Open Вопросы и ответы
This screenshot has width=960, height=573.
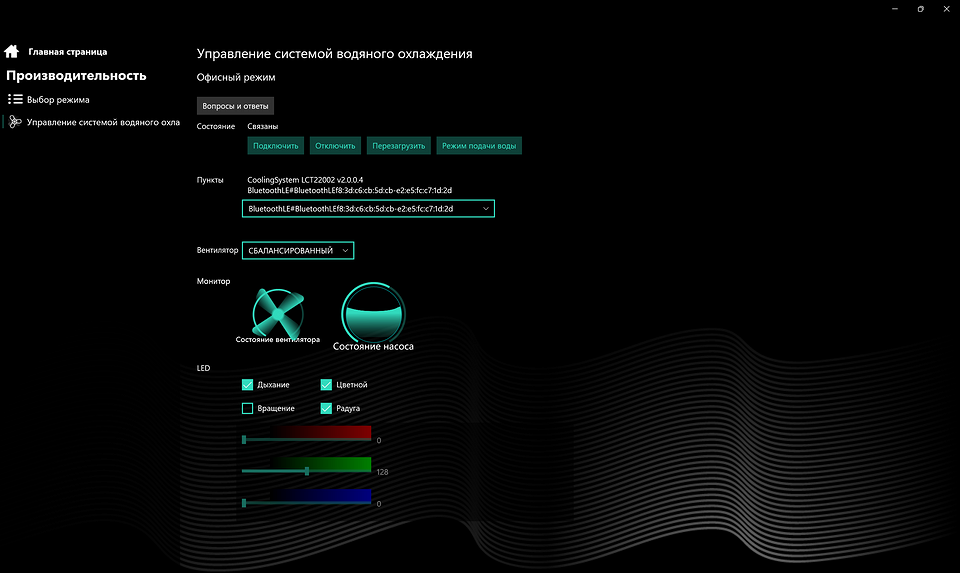tap(235, 106)
